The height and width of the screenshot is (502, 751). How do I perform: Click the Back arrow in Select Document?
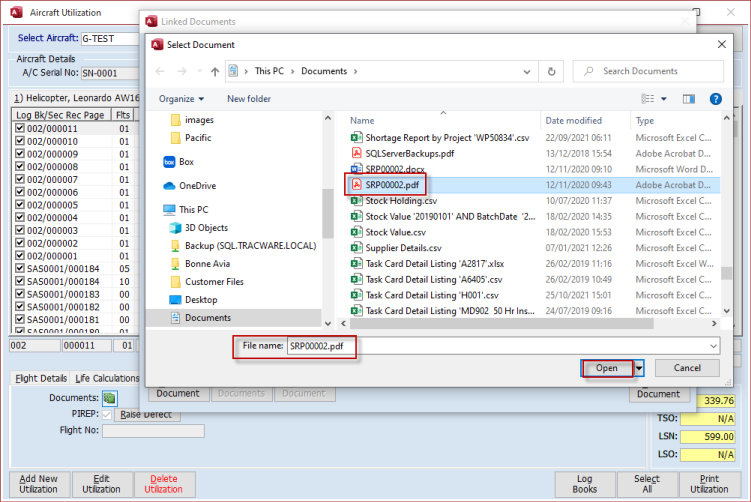(x=160, y=71)
